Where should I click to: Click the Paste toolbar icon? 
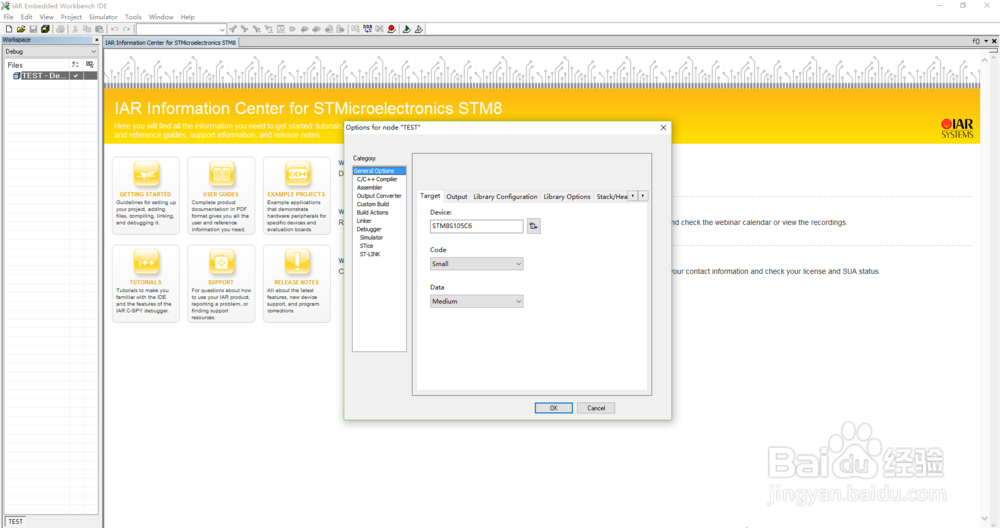(99, 29)
